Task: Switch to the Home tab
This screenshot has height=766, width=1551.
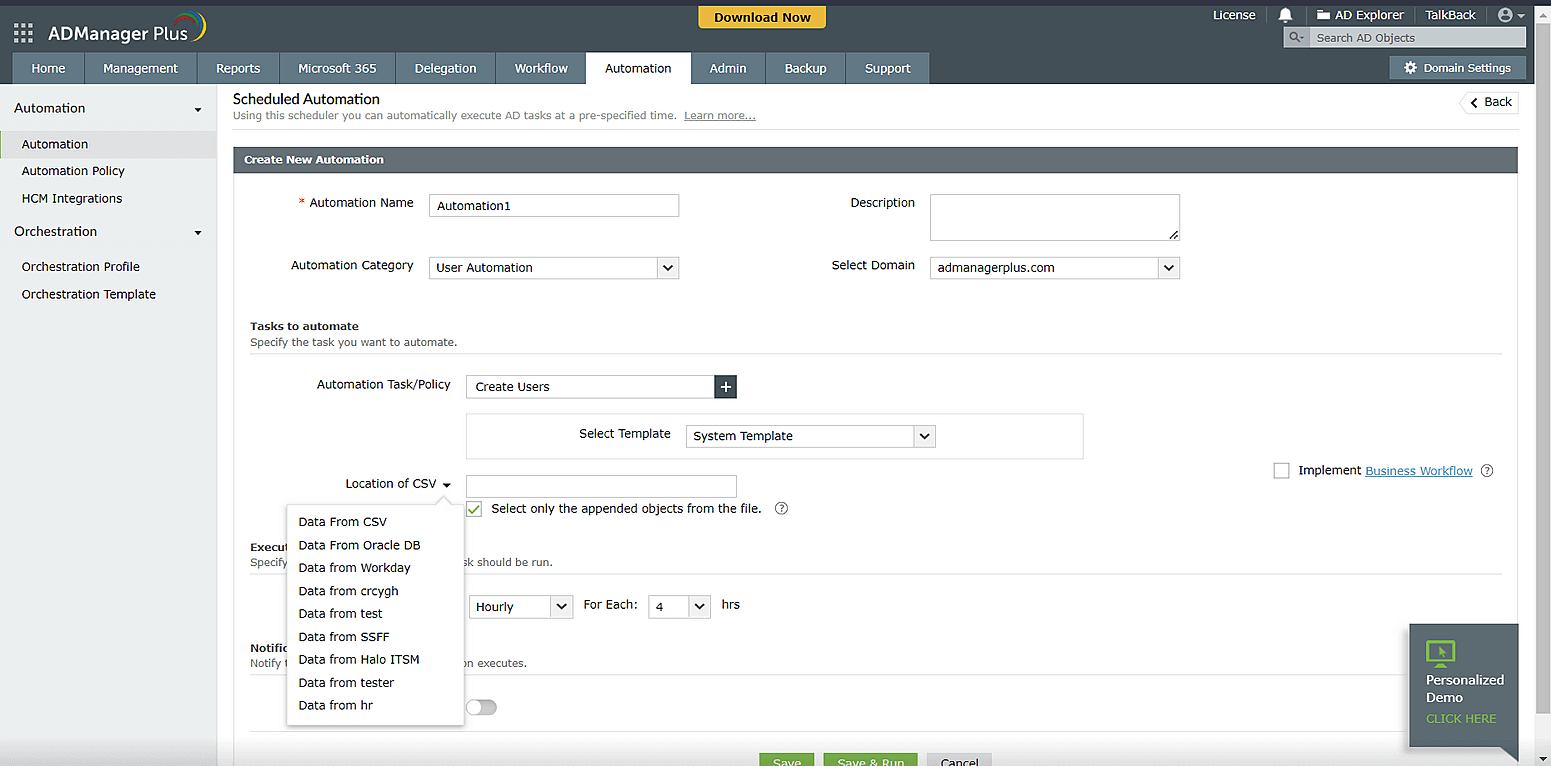Action: (48, 68)
